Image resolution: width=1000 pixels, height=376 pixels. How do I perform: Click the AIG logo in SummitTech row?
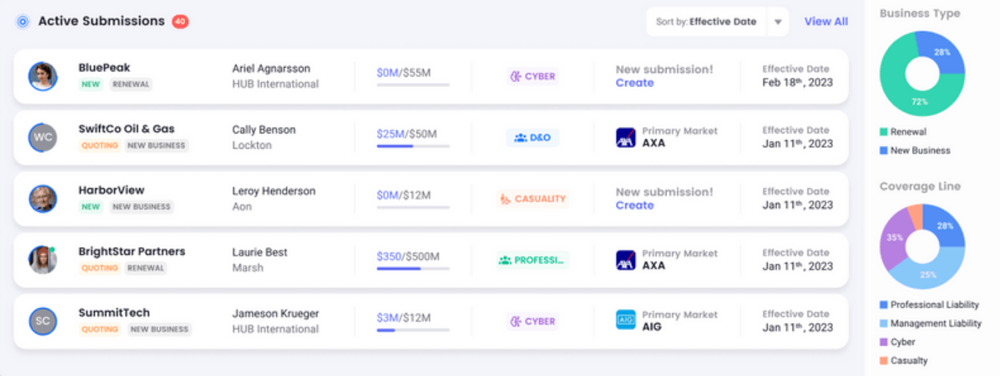click(626, 320)
